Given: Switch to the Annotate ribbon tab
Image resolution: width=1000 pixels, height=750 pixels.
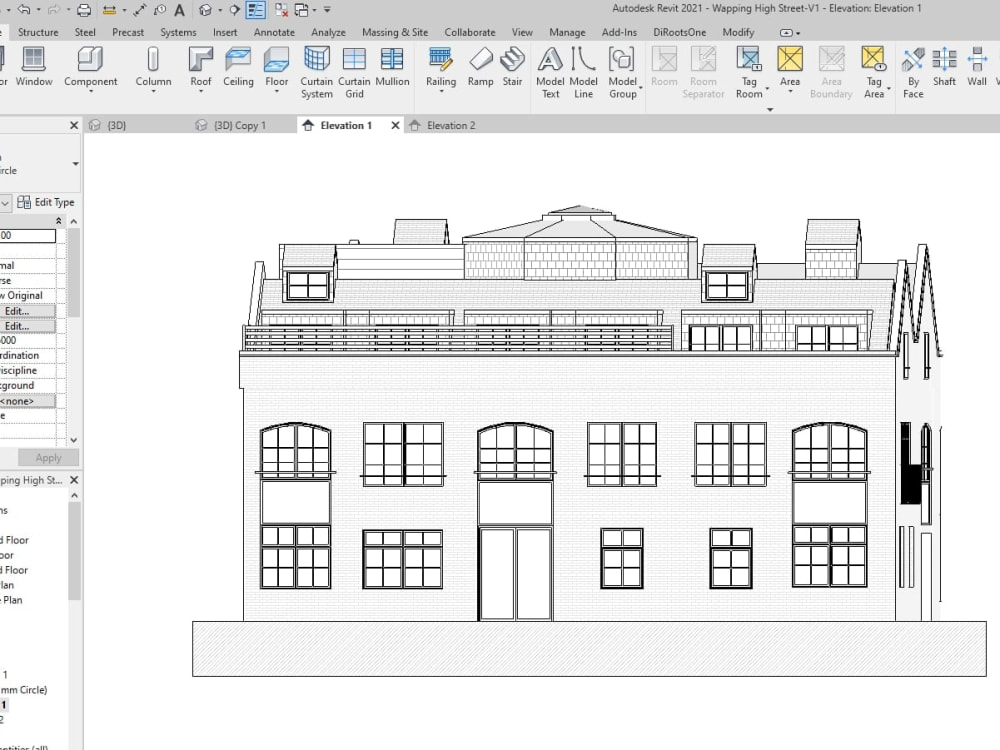Looking at the screenshot, I should coord(274,32).
